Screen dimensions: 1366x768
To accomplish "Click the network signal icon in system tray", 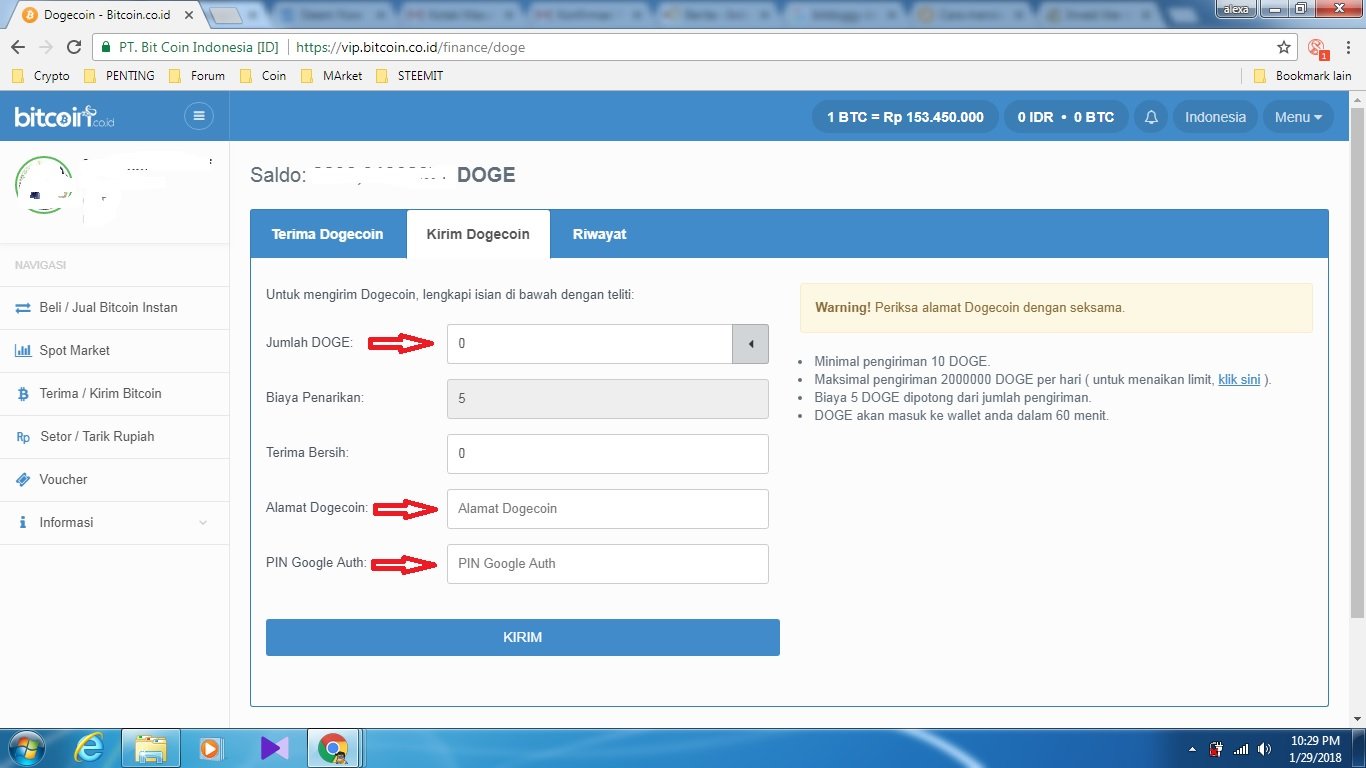I will [x=1241, y=749].
